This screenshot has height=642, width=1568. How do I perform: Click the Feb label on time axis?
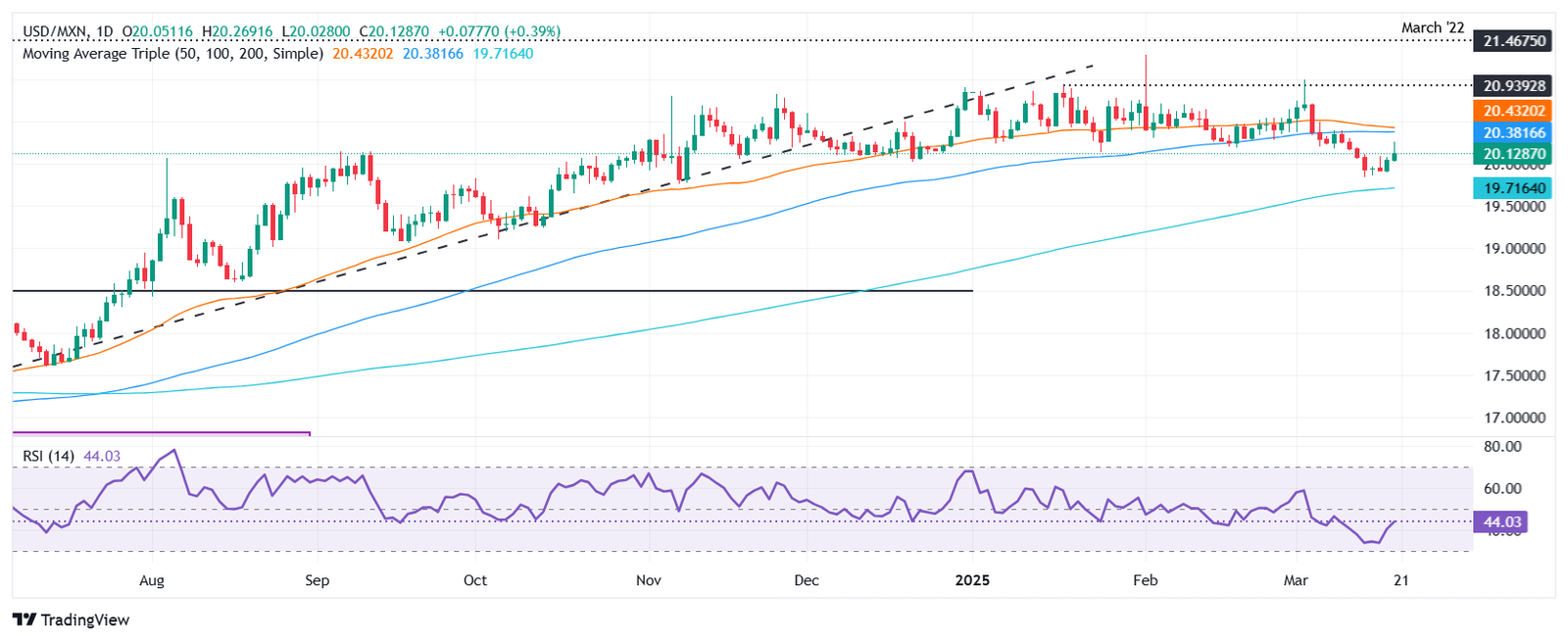tap(1145, 580)
